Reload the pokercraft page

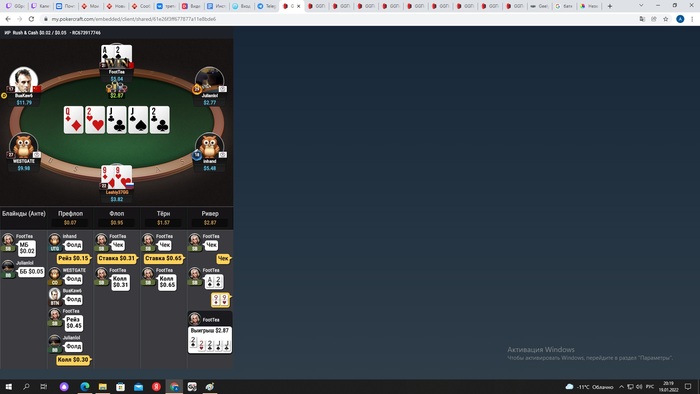(31, 19)
